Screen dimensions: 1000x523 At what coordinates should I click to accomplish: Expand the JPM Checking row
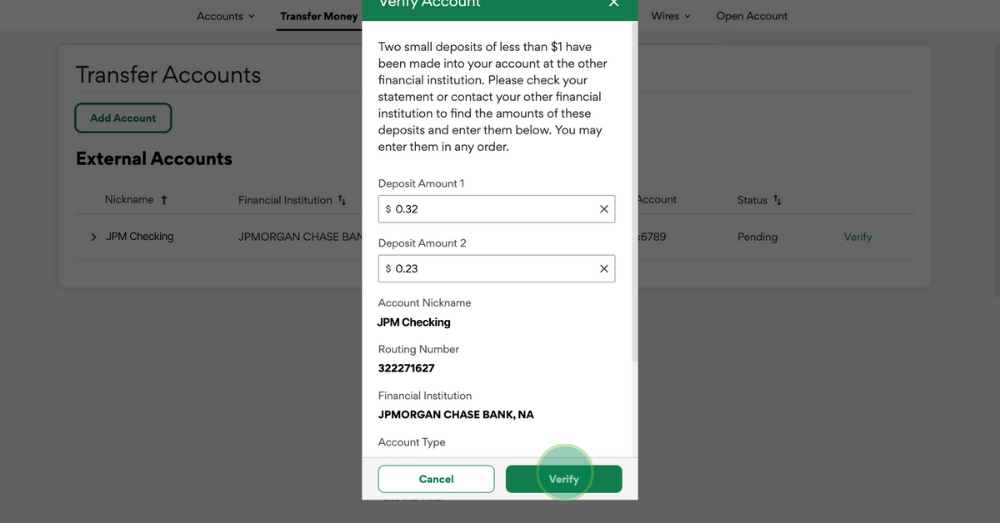93,237
